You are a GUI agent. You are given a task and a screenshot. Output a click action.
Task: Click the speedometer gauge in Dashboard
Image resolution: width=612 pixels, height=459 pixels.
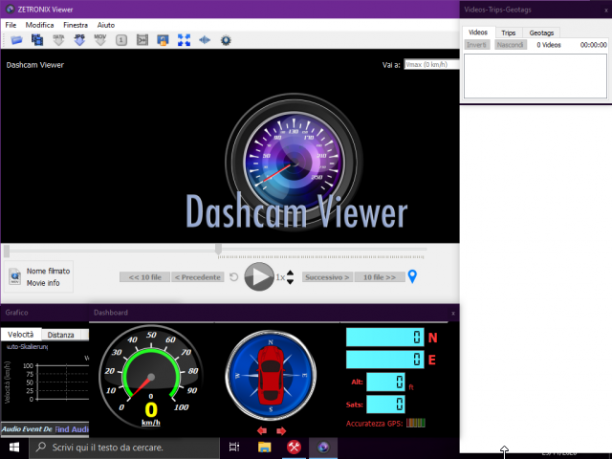[151, 377]
